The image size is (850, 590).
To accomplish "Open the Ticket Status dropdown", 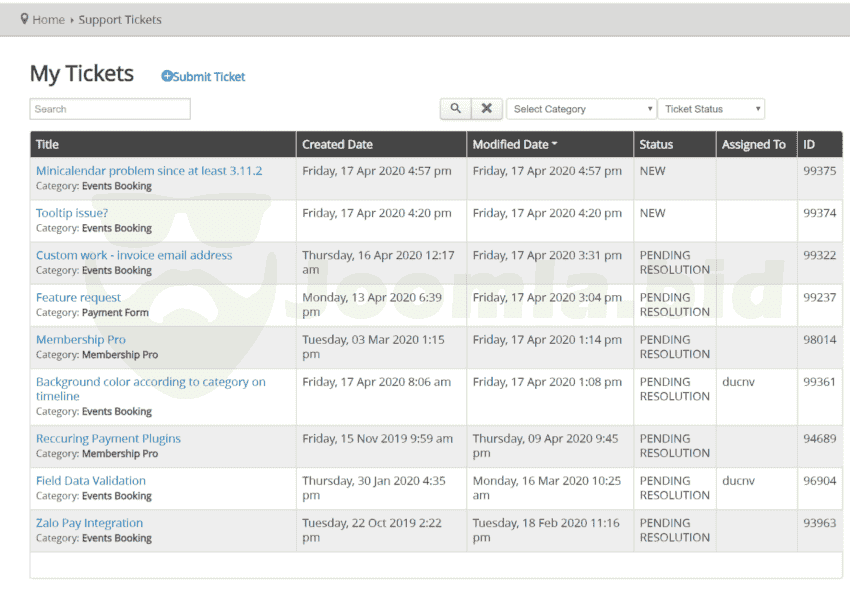I will coord(711,109).
